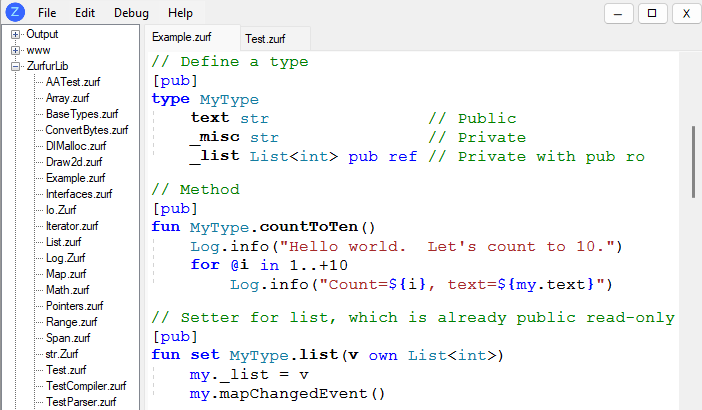Click the "// Method" comment line
Viewport: 702px width, 410px height.
pos(195,190)
